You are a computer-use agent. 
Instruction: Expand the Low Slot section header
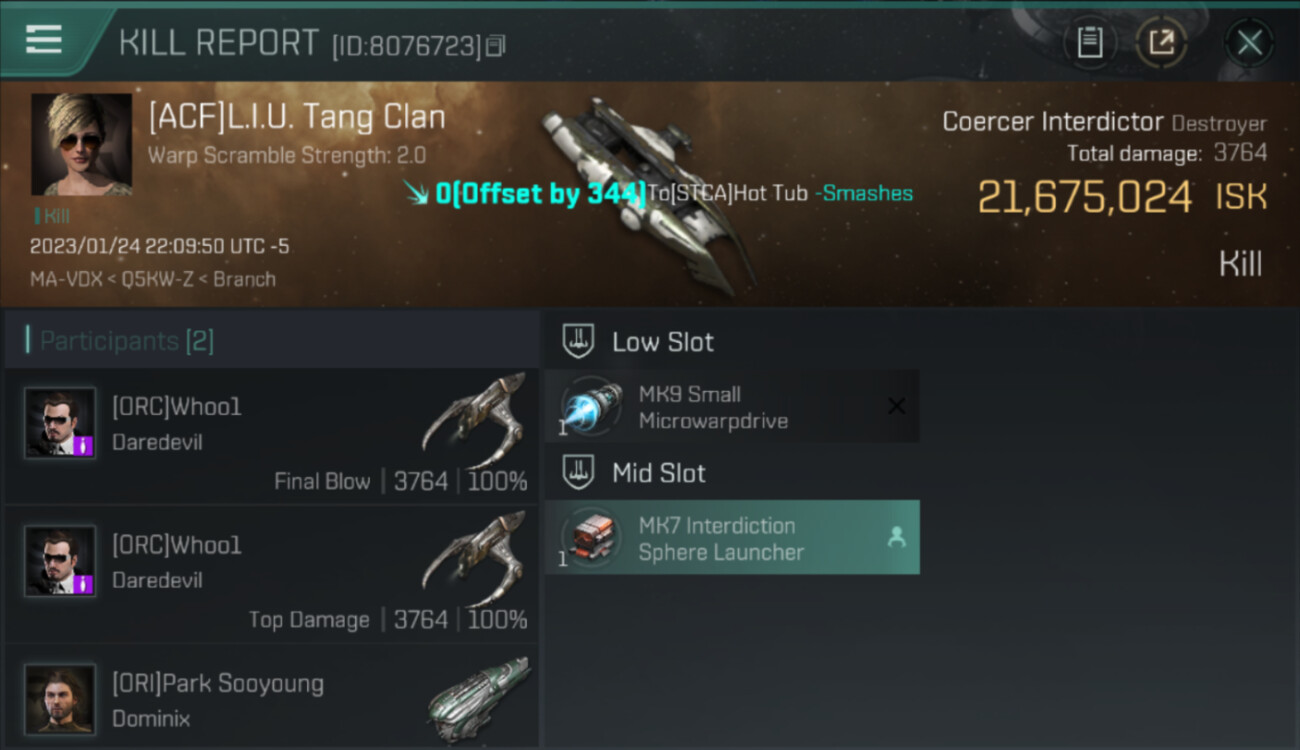663,342
